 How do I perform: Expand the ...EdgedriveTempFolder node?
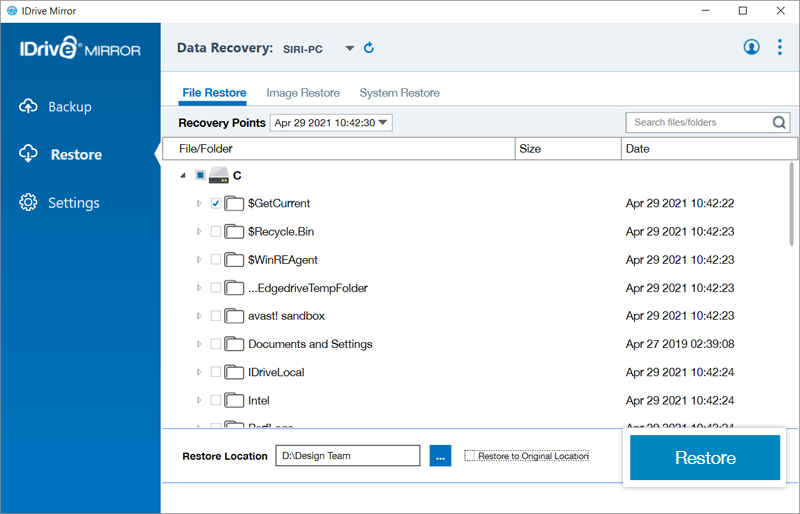pyautogui.click(x=199, y=288)
